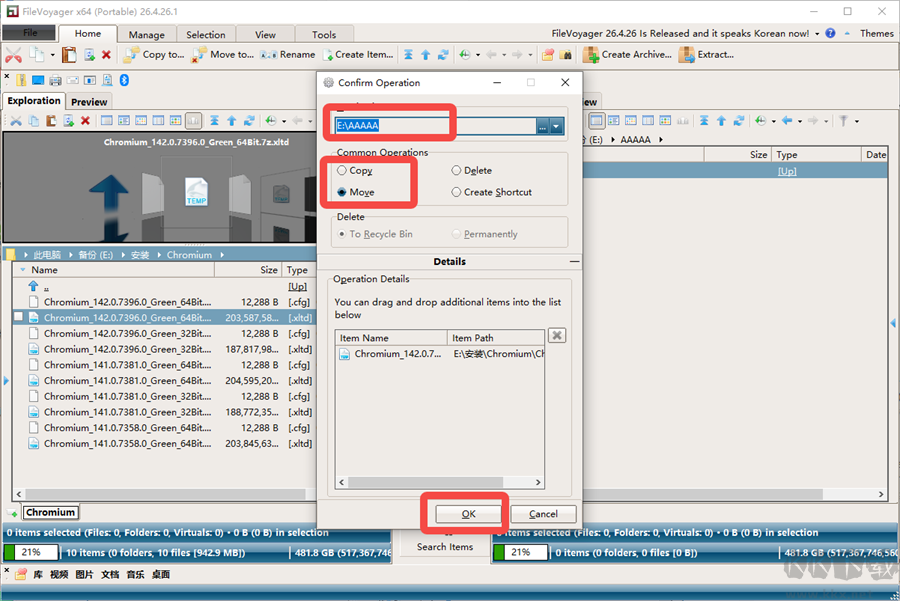900x601 pixels.
Task: Choose the To Recycle Bin radio
Action: (375, 234)
